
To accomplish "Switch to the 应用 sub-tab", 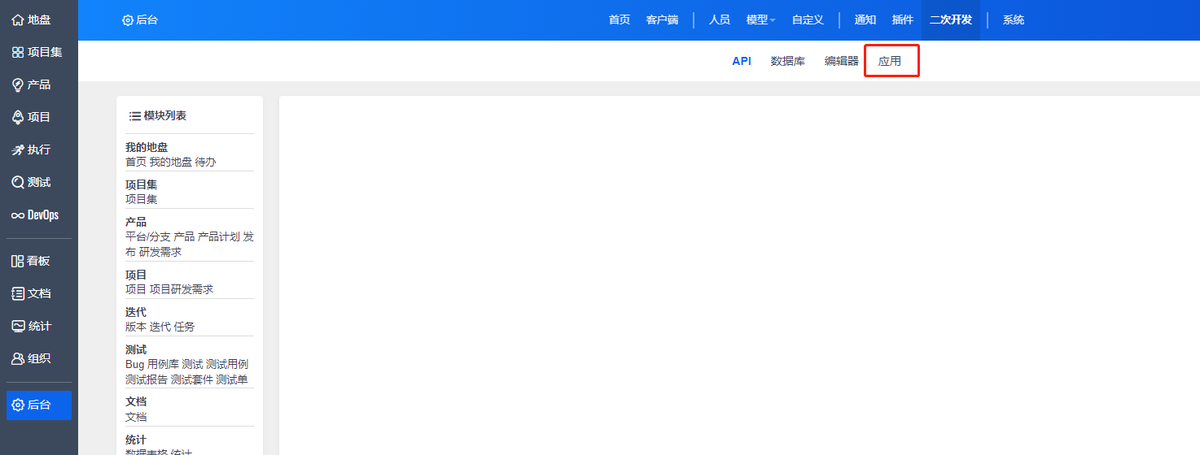I will coord(890,61).
